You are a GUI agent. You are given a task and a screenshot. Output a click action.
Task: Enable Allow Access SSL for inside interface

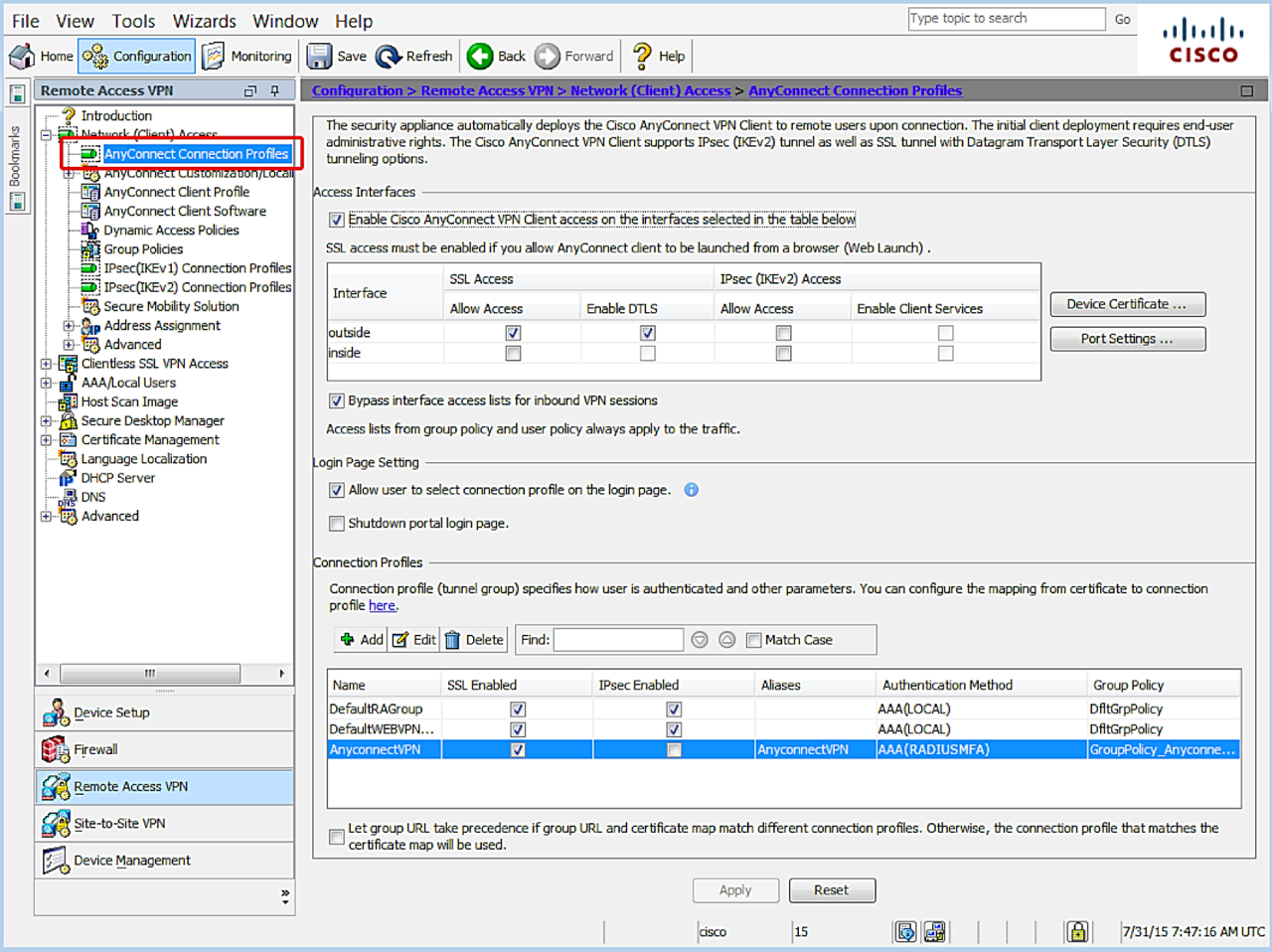[x=513, y=353]
